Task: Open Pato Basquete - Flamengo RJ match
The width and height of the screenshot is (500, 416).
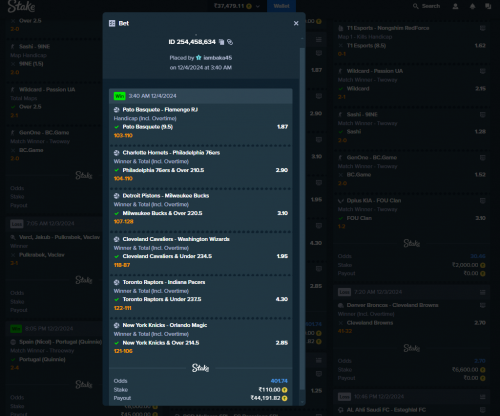Action: pos(160,110)
